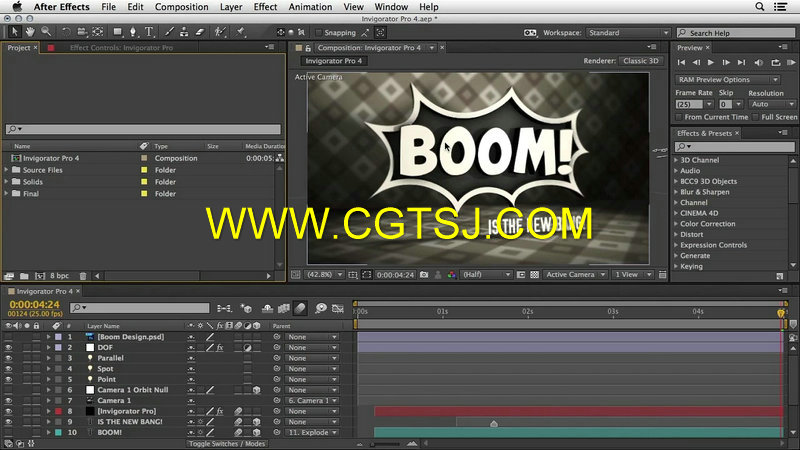Show channel and color management icon
The width and height of the screenshot is (800, 450).
452,274
